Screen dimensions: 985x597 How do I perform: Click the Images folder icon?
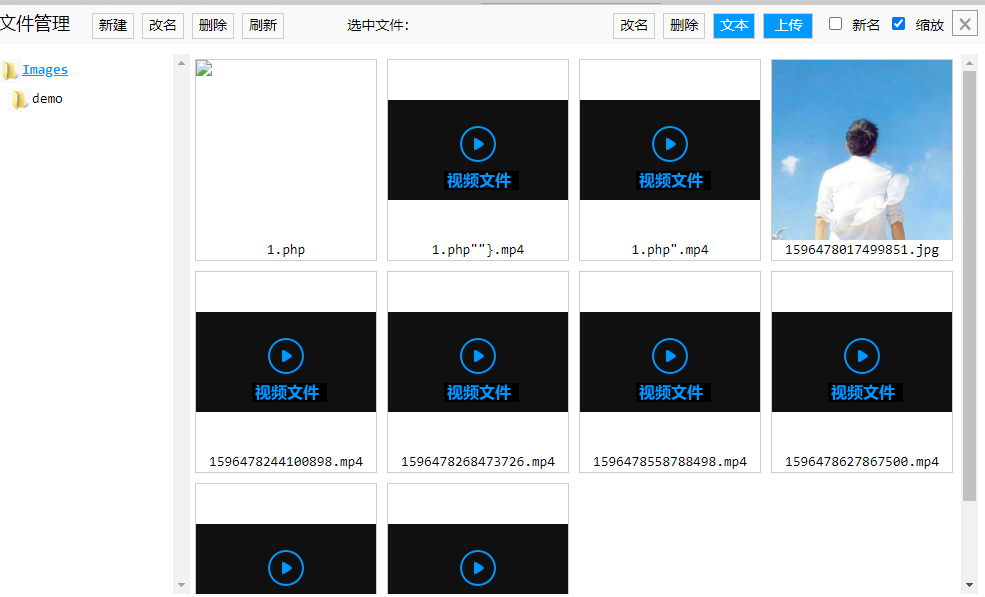click(10, 70)
